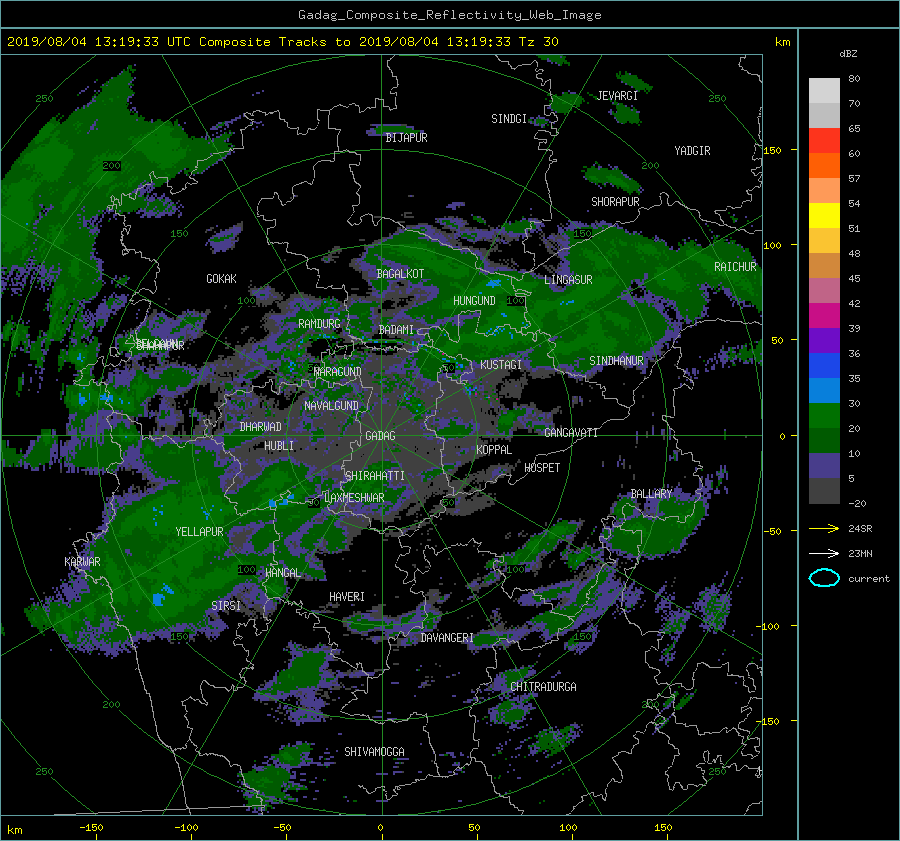The height and width of the screenshot is (841, 900).
Task: Click the YELLAPUR city label
Action: point(199,532)
